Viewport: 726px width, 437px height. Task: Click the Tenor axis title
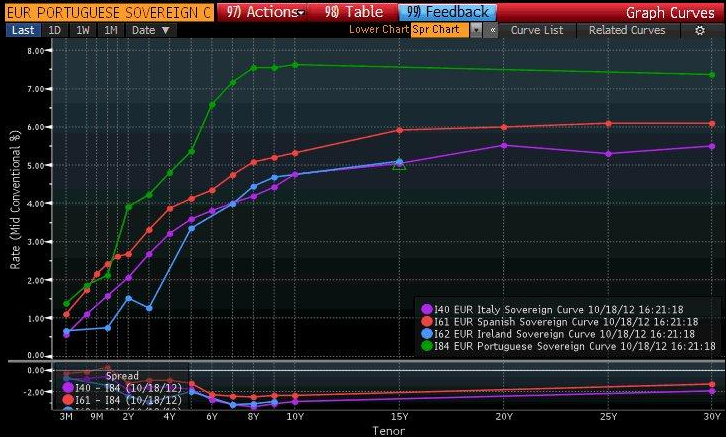388,431
